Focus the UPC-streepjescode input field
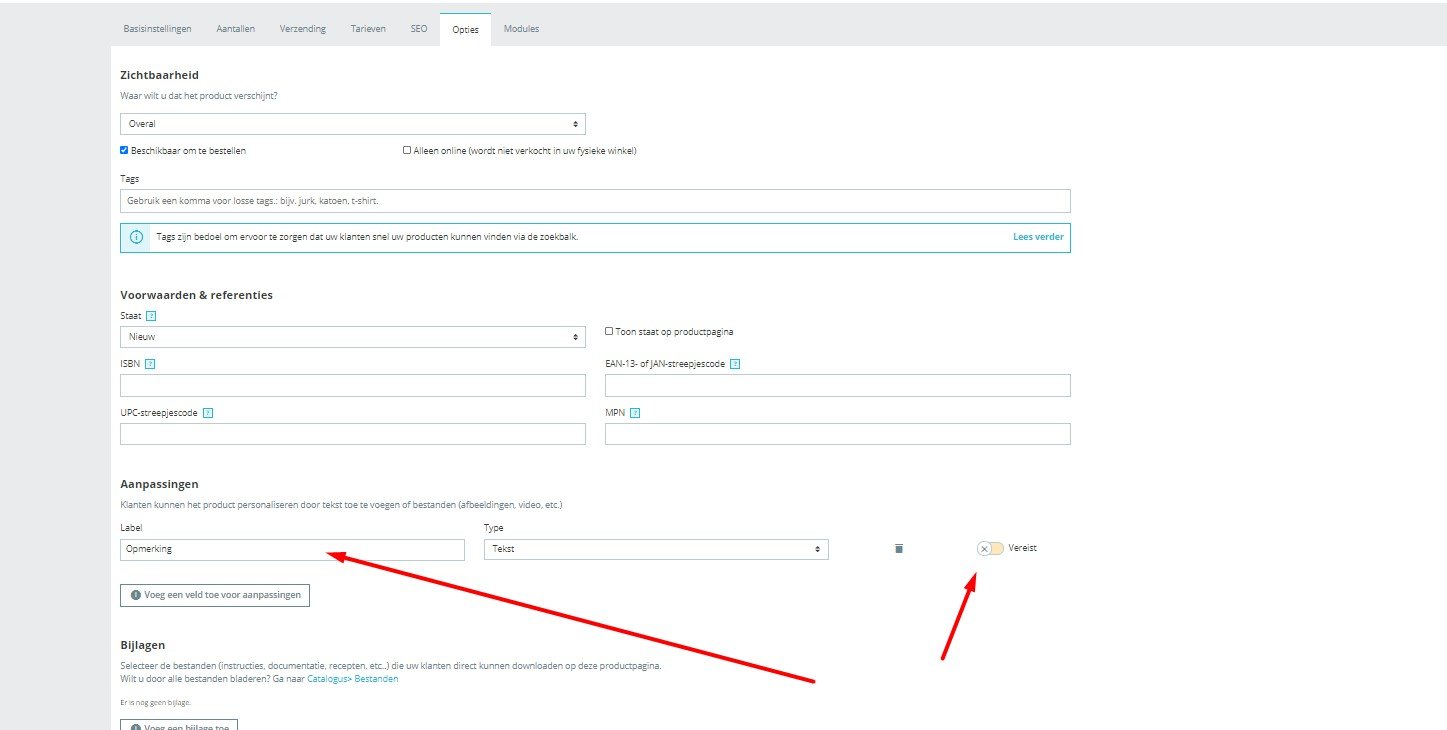 point(353,434)
